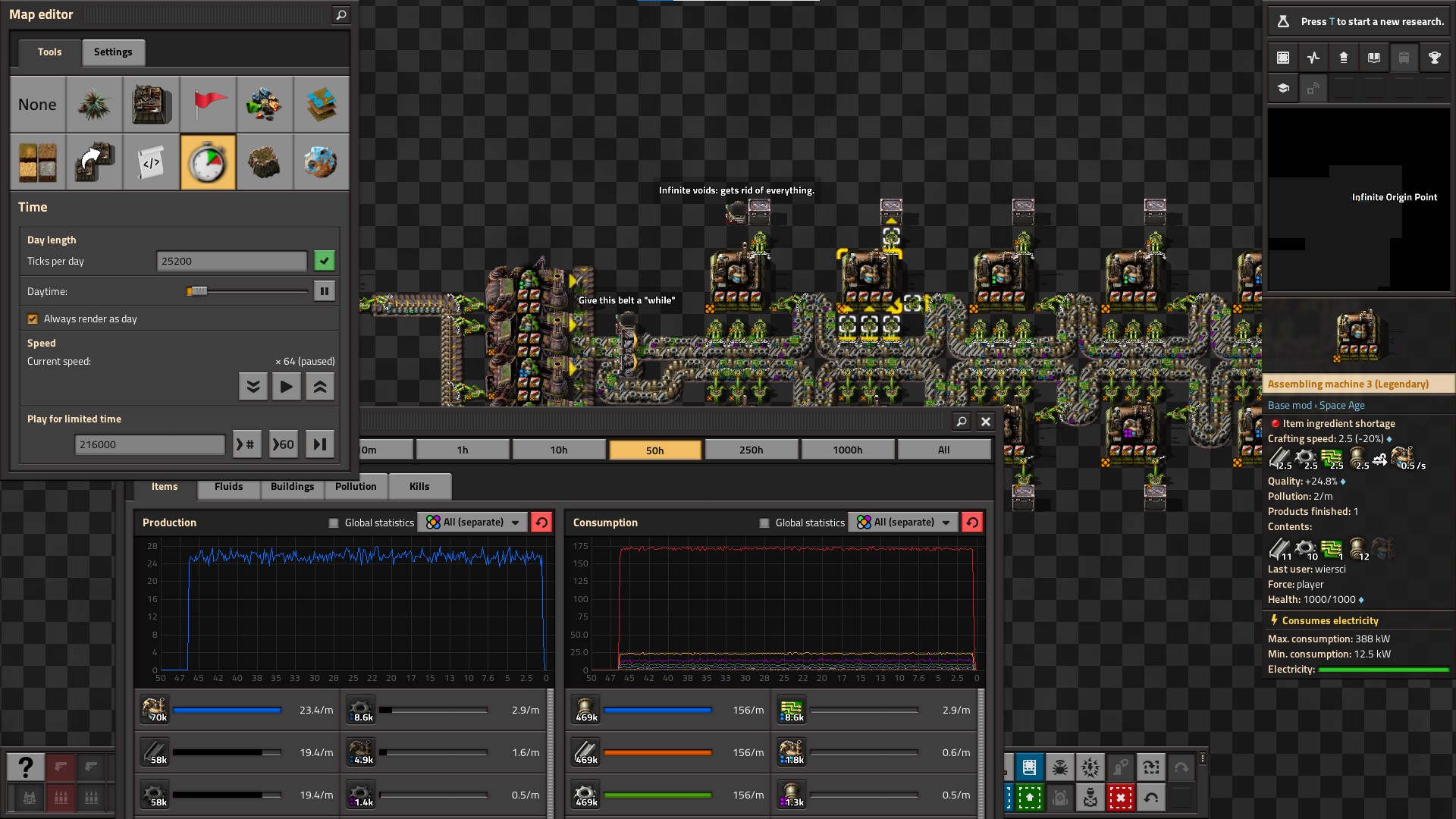Viewport: 1456px width, 819px height.
Task: Click the spidertron remote shortcut
Action: [x=1060, y=767]
